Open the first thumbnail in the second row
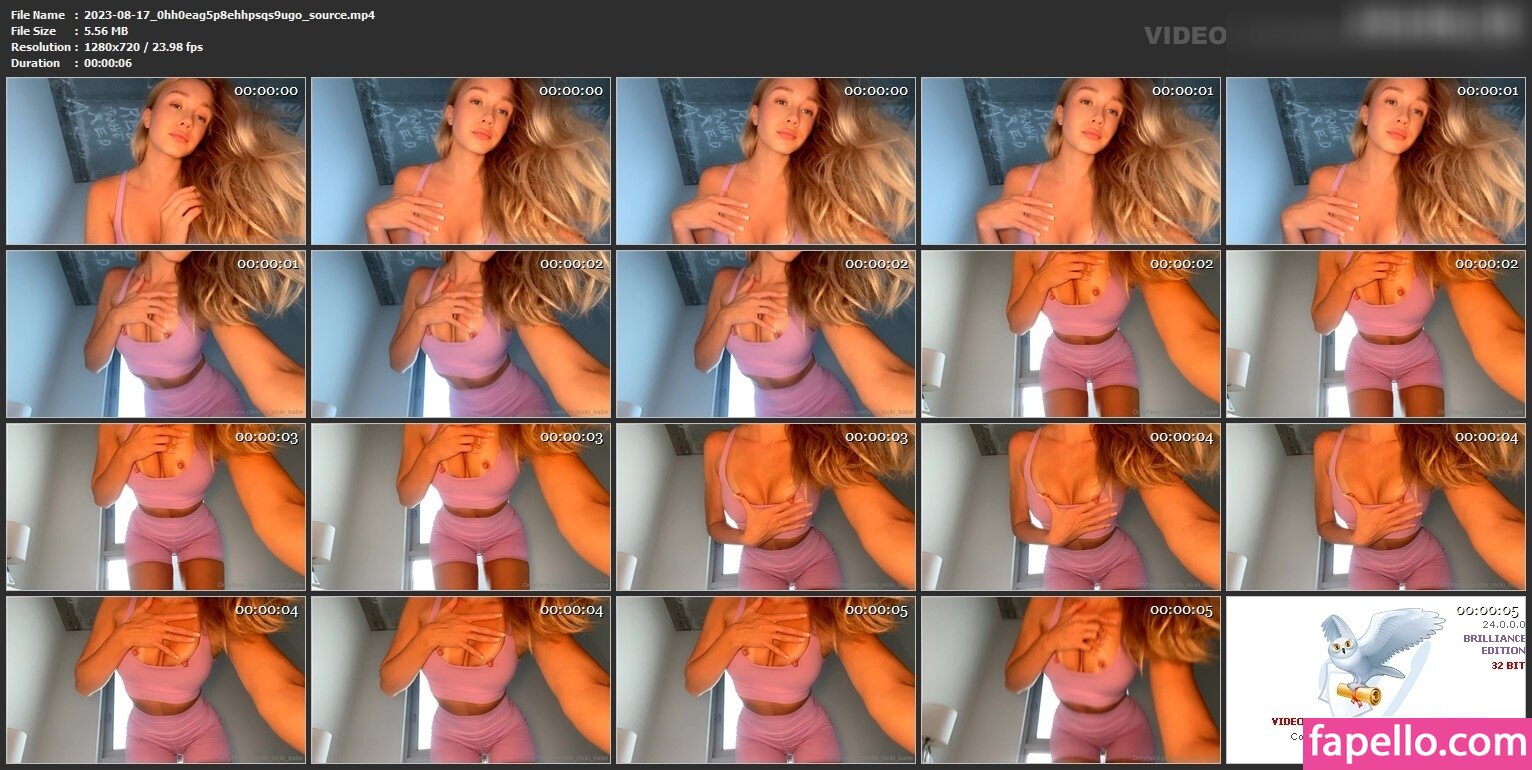Screen dimensions: 1532x770 [x=155, y=334]
